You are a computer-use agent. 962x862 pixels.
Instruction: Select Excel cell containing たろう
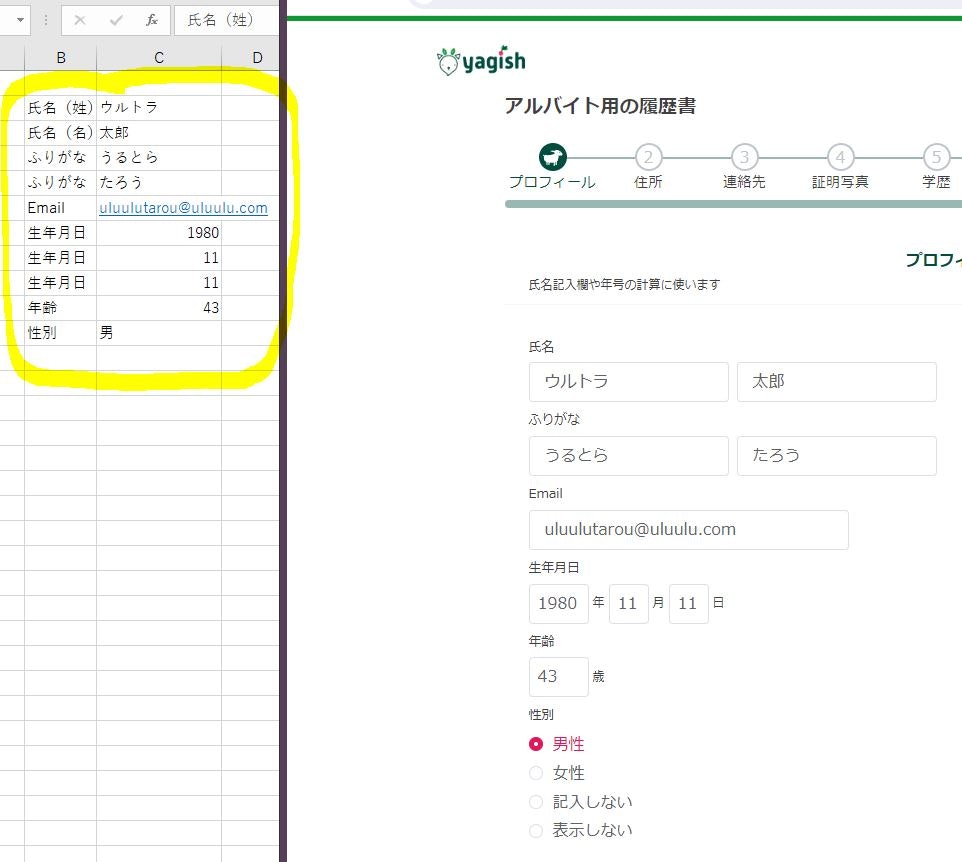[159, 183]
